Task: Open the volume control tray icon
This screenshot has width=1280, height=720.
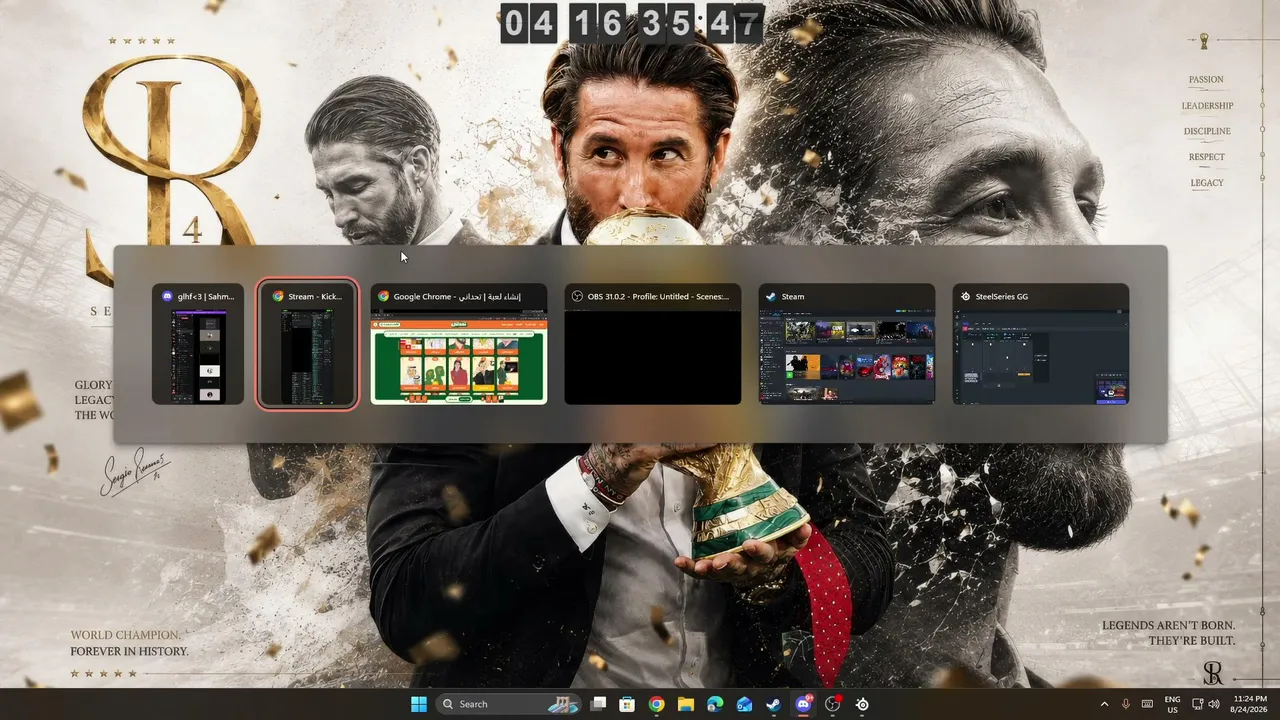Action: 1214,704
